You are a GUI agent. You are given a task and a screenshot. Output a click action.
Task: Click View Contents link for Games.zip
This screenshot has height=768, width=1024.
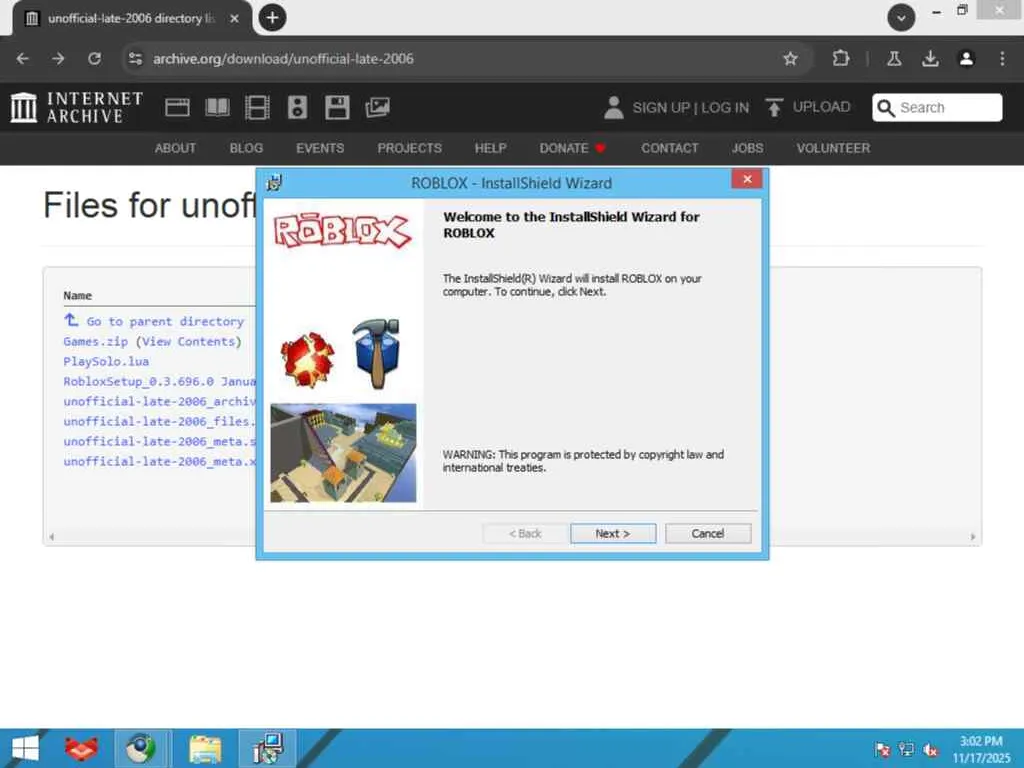tap(190, 342)
